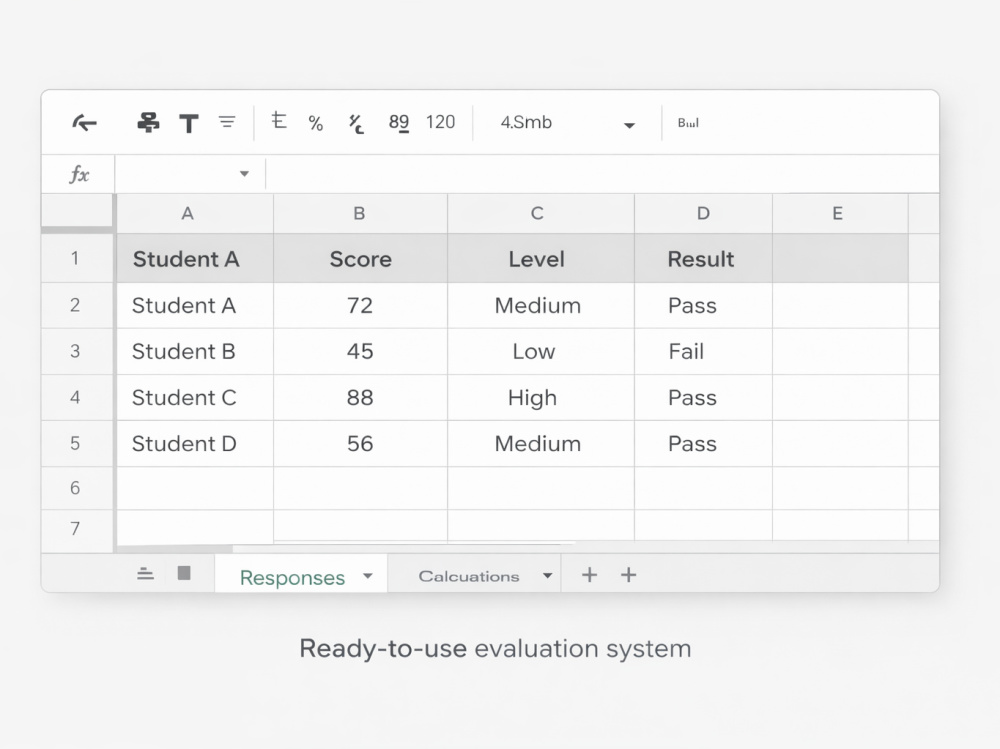The image size is (1000, 749).
Task: Click the Pass cell for Student A
Action: [x=703, y=306]
